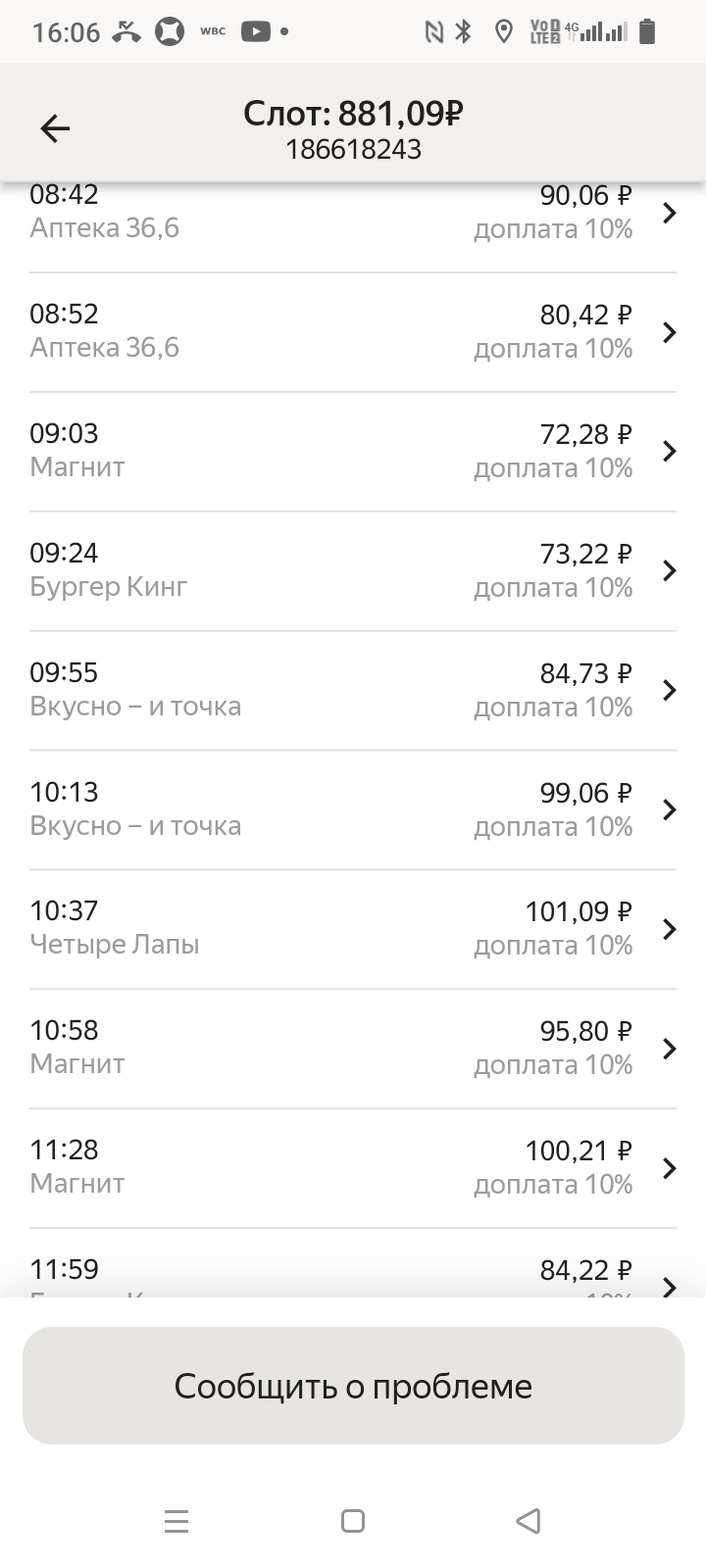Open the 10:37 Четыре Лапы order chevron

[670, 929]
